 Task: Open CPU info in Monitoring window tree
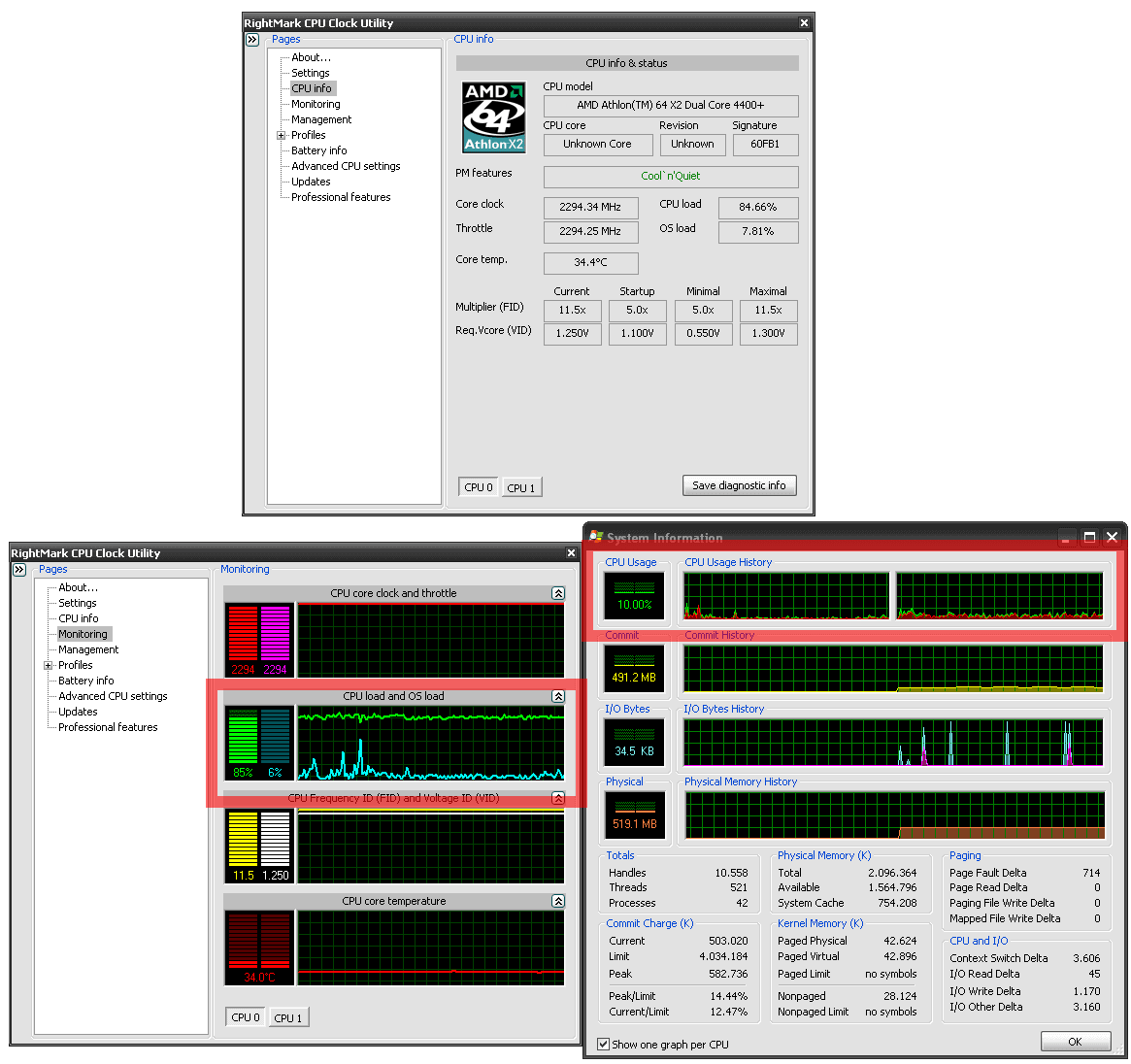(x=79, y=619)
